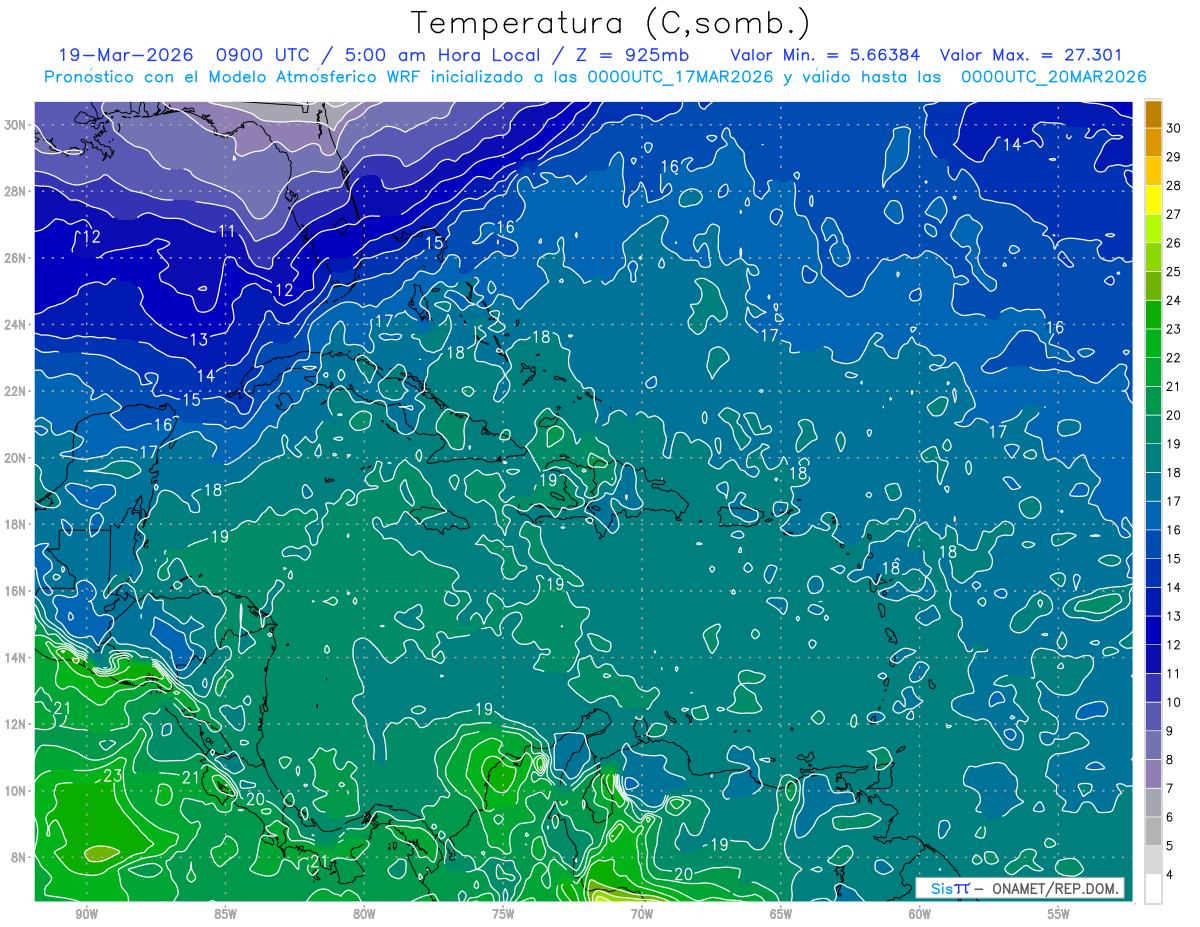The height and width of the screenshot is (927, 1200).
Task: Click the '60W' longitude axis label
Action: 920,914
